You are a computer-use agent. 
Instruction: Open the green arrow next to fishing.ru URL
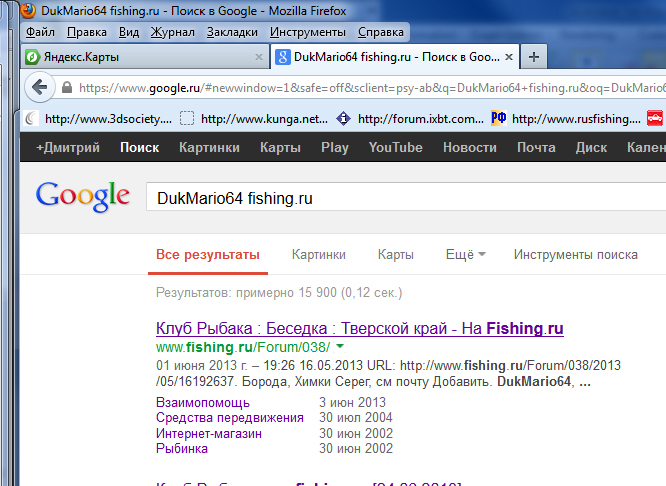coord(340,347)
